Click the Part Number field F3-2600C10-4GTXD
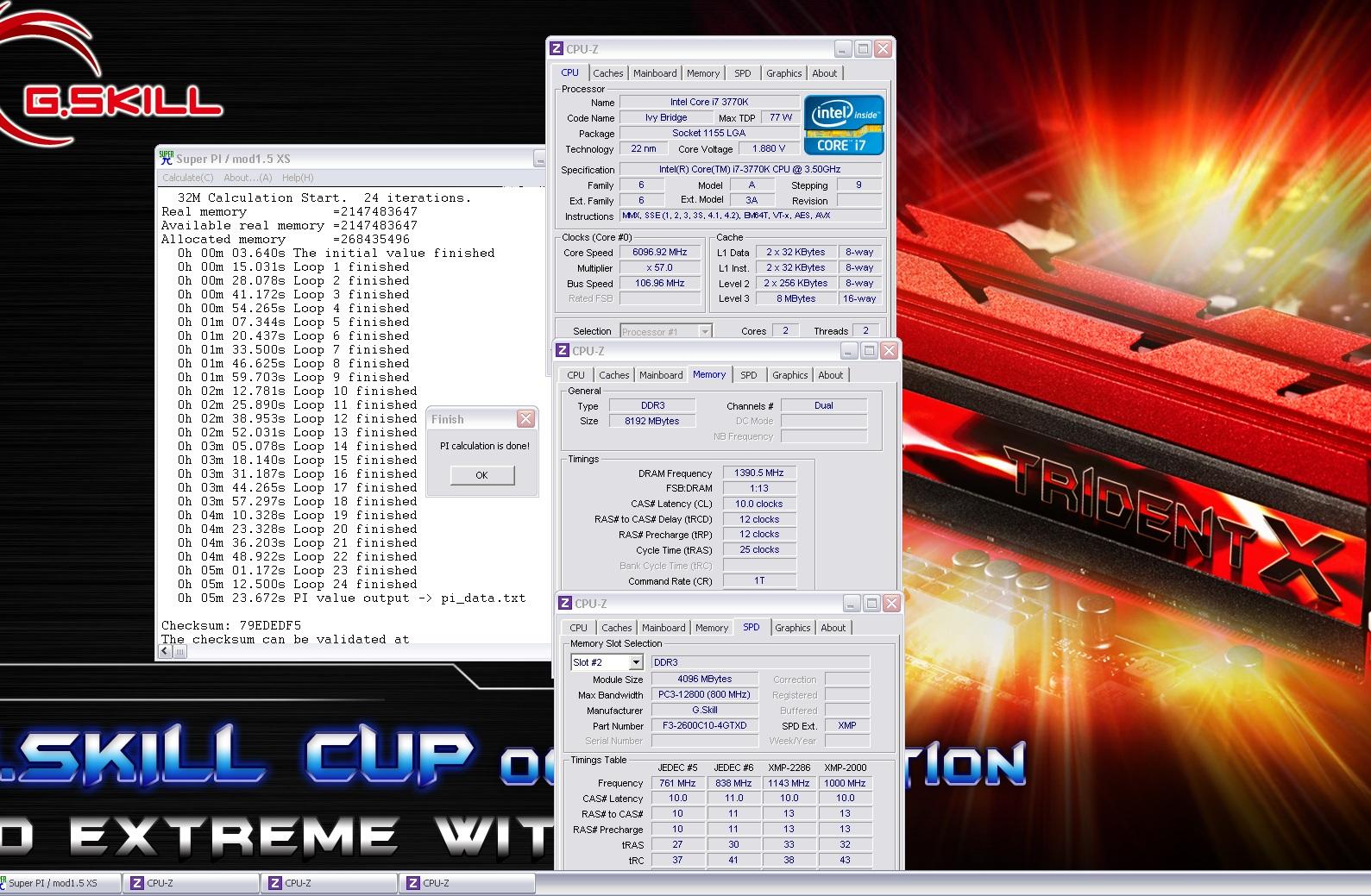The height and width of the screenshot is (896, 1371). (x=705, y=725)
